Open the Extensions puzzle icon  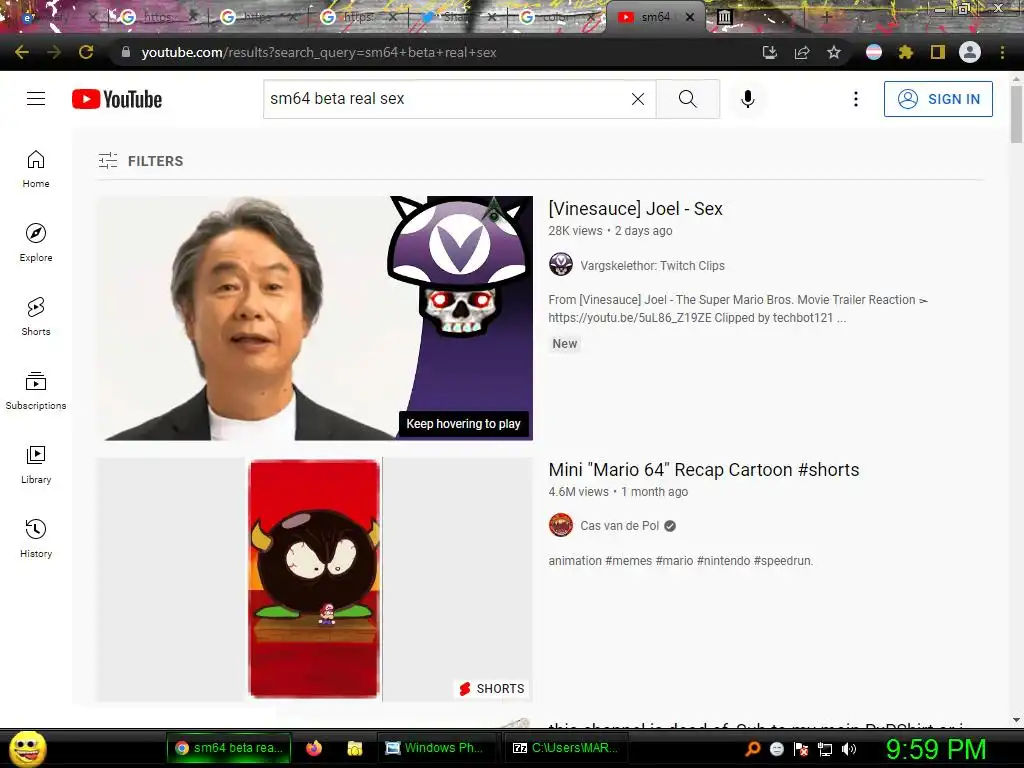(x=906, y=52)
